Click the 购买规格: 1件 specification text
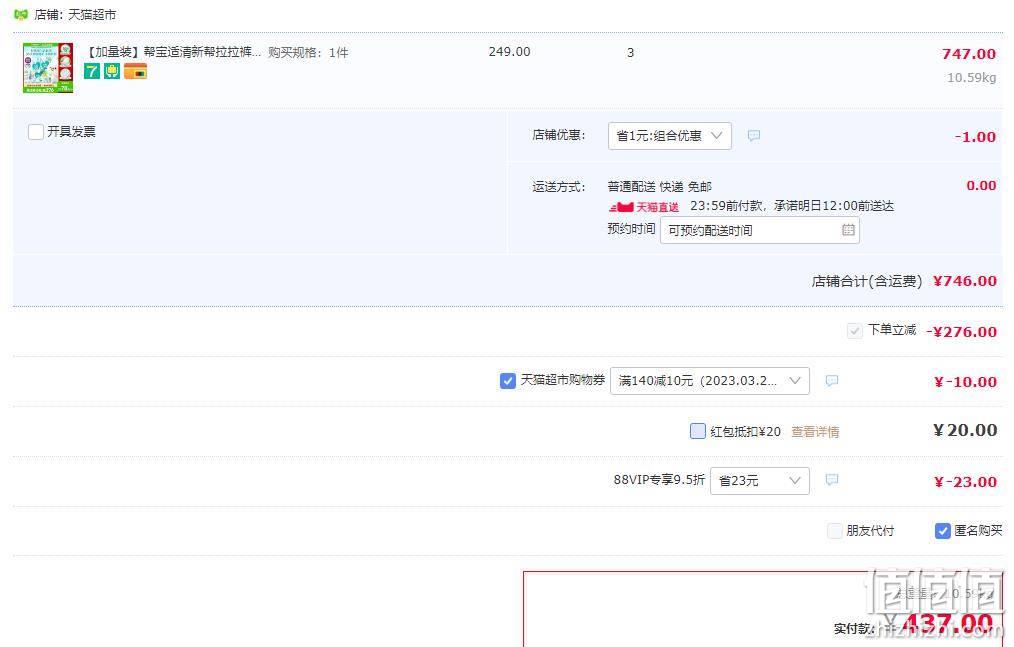The height and width of the screenshot is (647, 1014). point(308,52)
